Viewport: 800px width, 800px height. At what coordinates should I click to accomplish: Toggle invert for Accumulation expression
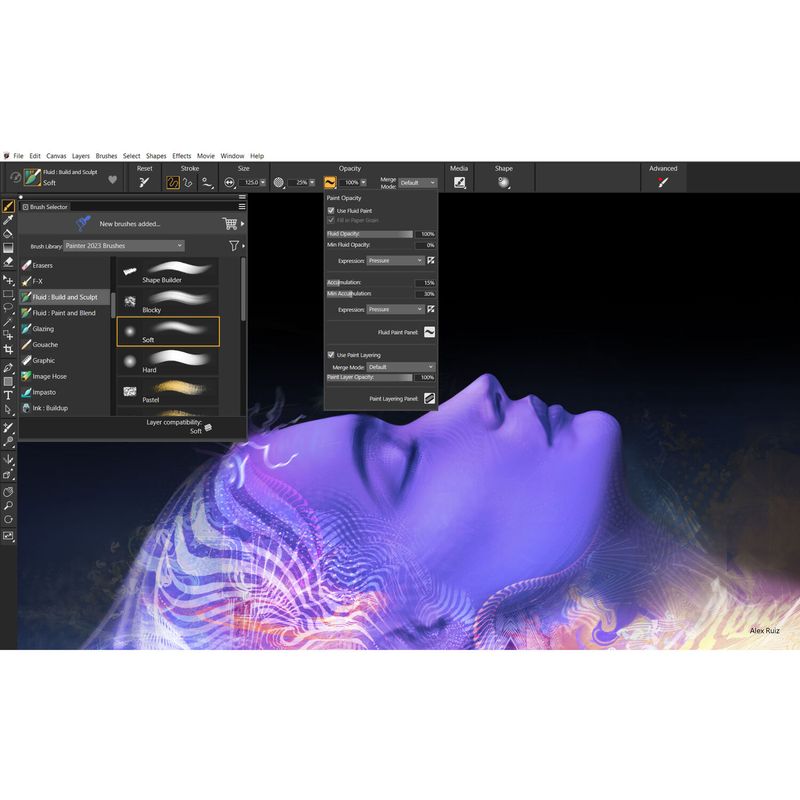431,309
